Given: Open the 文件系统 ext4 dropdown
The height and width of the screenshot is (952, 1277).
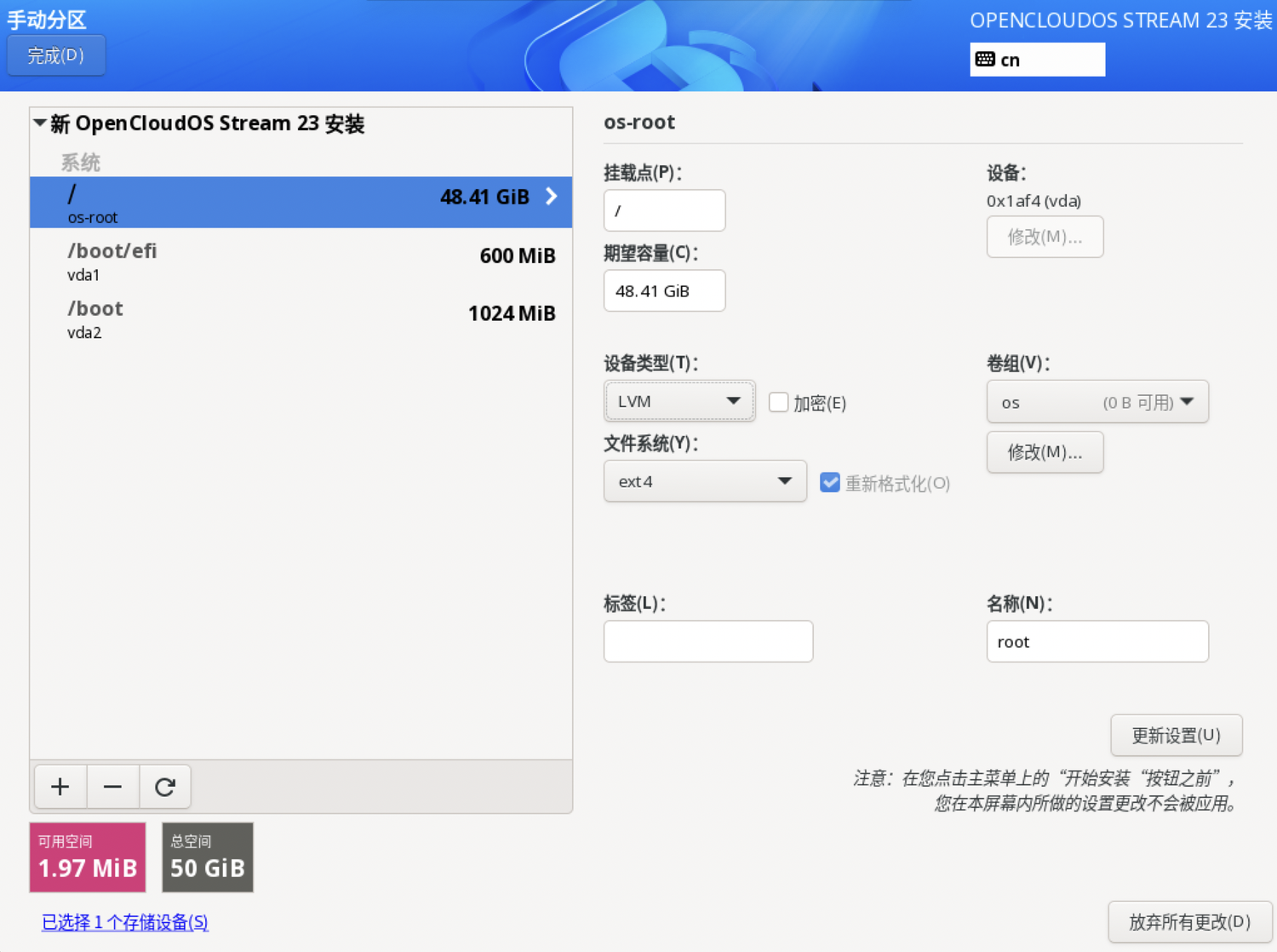Looking at the screenshot, I should pos(705,481).
